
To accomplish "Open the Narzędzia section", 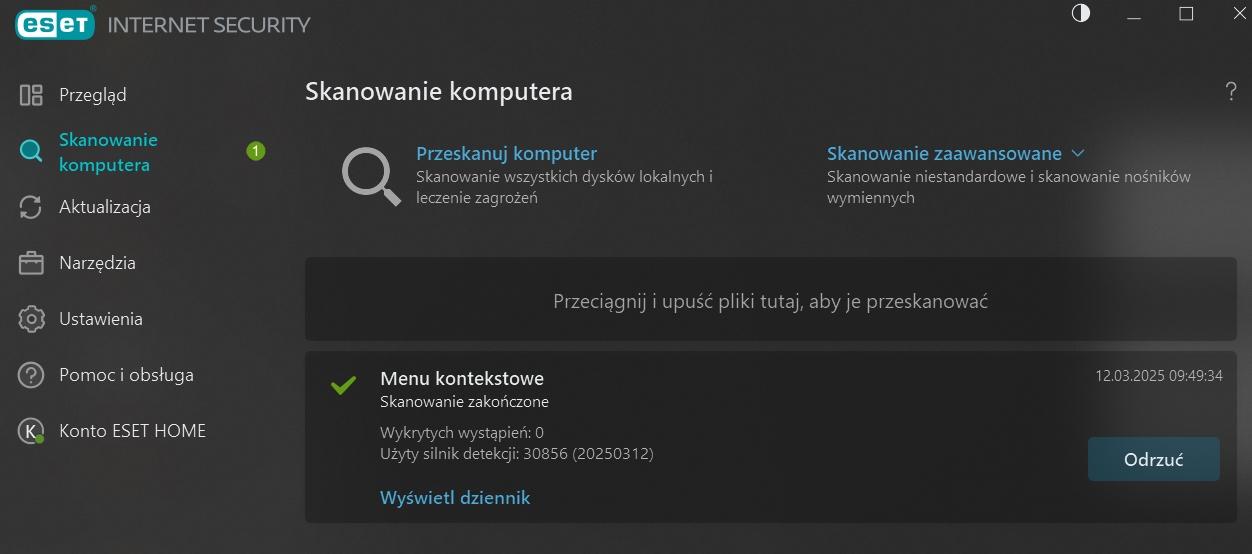I will click(x=97, y=263).
